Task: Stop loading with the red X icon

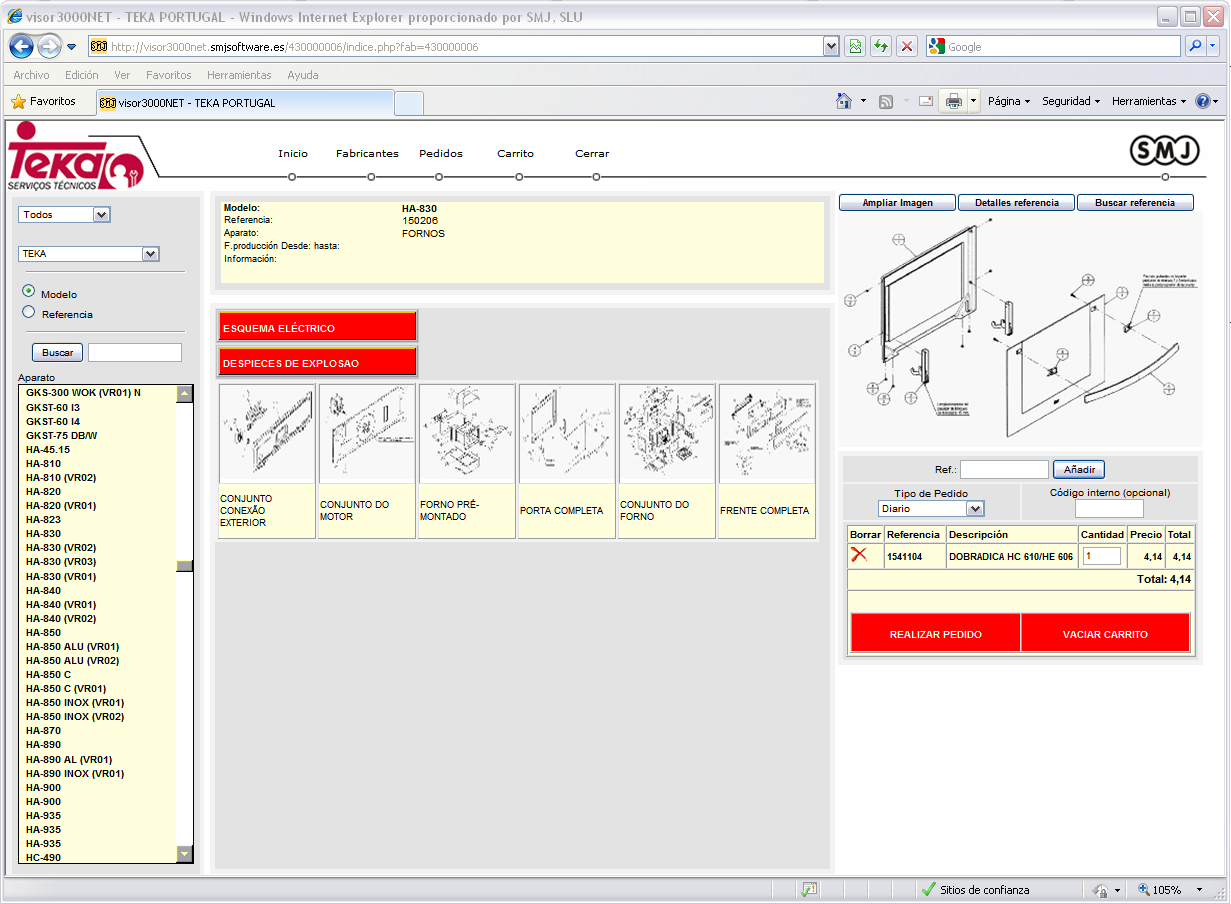Action: click(x=907, y=46)
